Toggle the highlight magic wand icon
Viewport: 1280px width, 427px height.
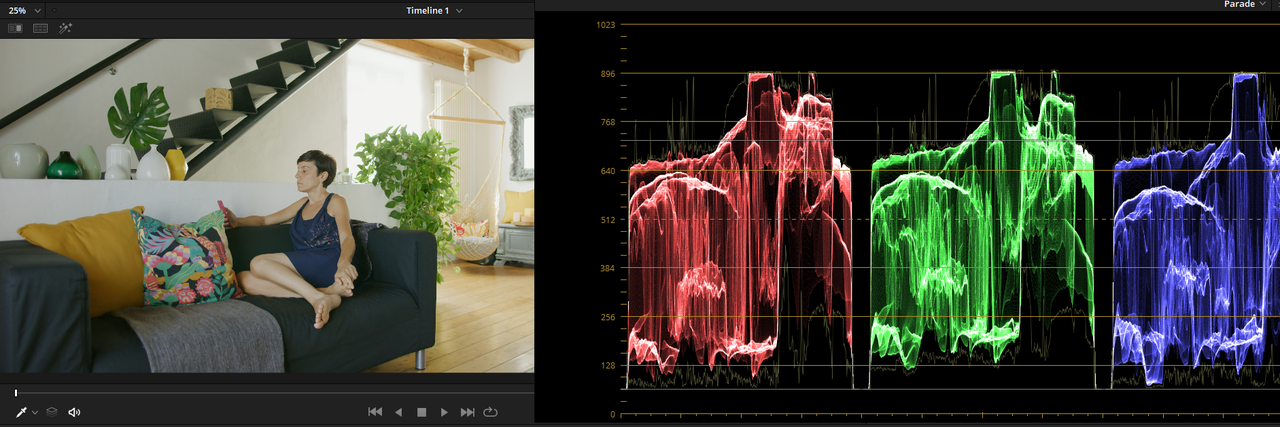pos(66,29)
